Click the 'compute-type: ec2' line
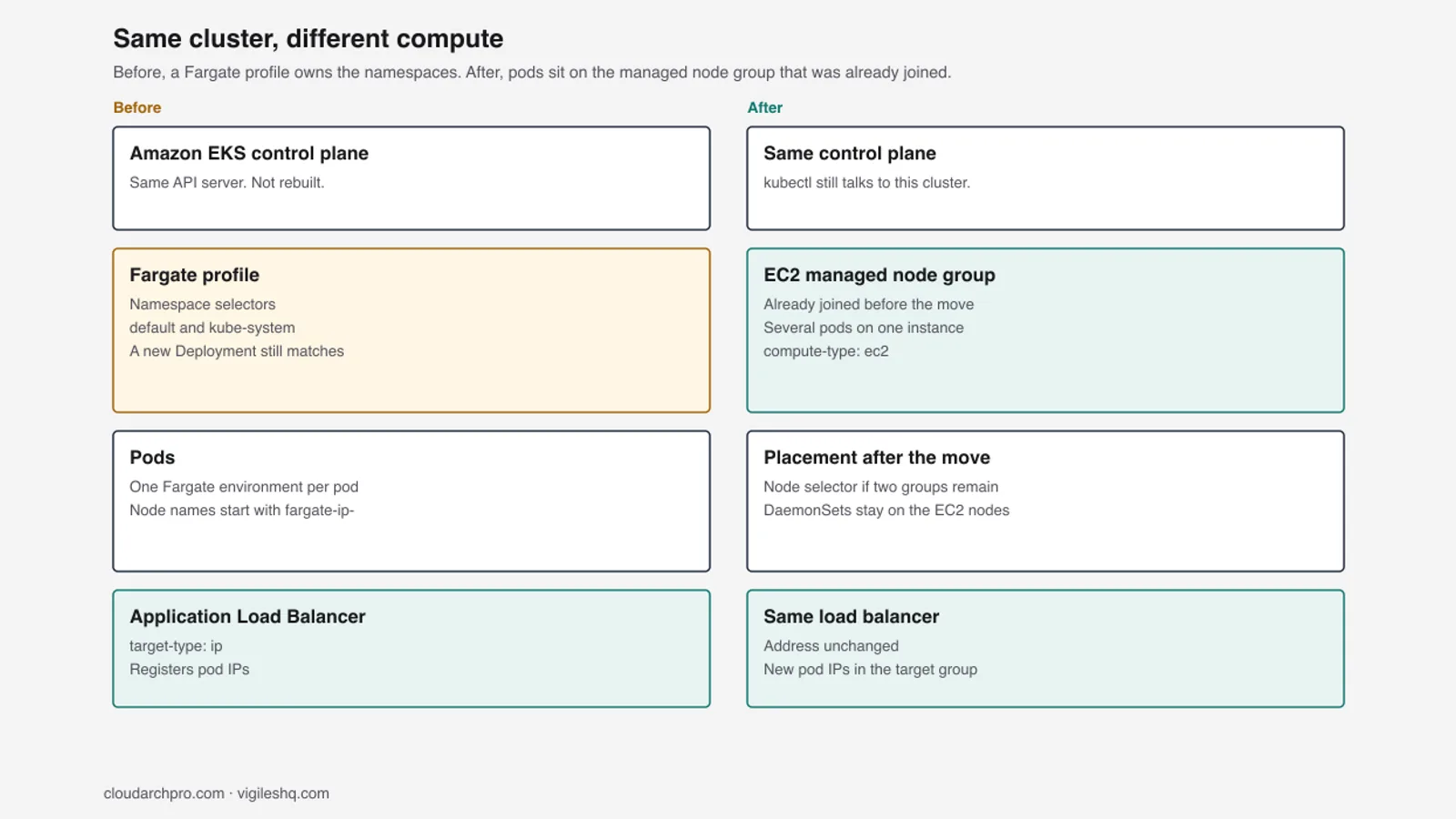 point(825,351)
